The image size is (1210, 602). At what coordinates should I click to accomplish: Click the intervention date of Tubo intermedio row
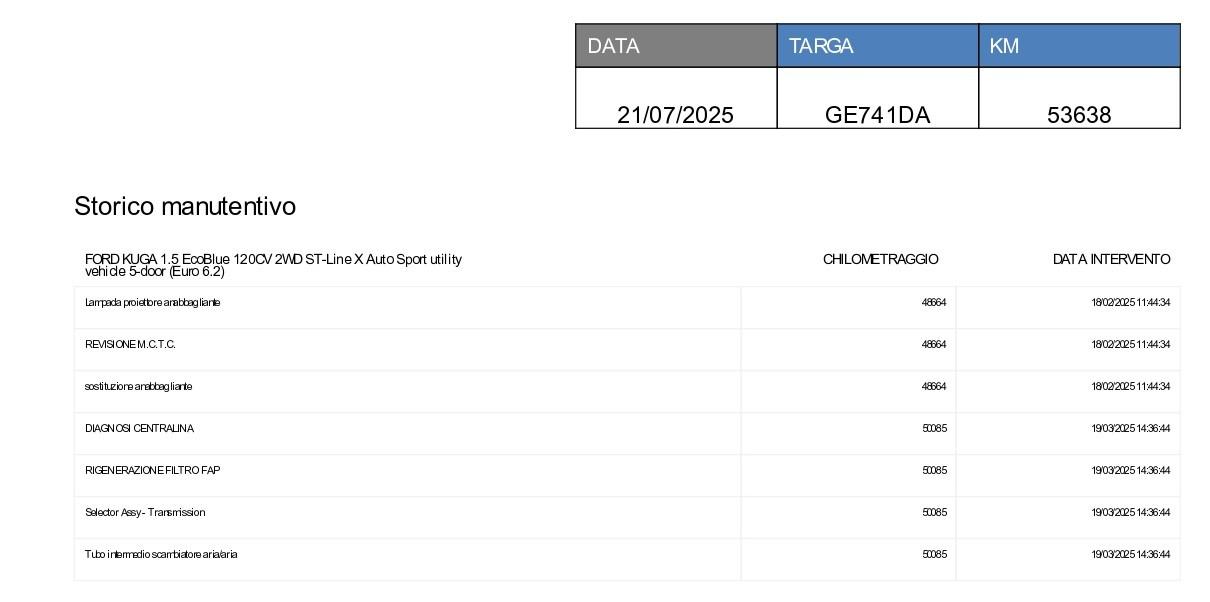[1130, 554]
